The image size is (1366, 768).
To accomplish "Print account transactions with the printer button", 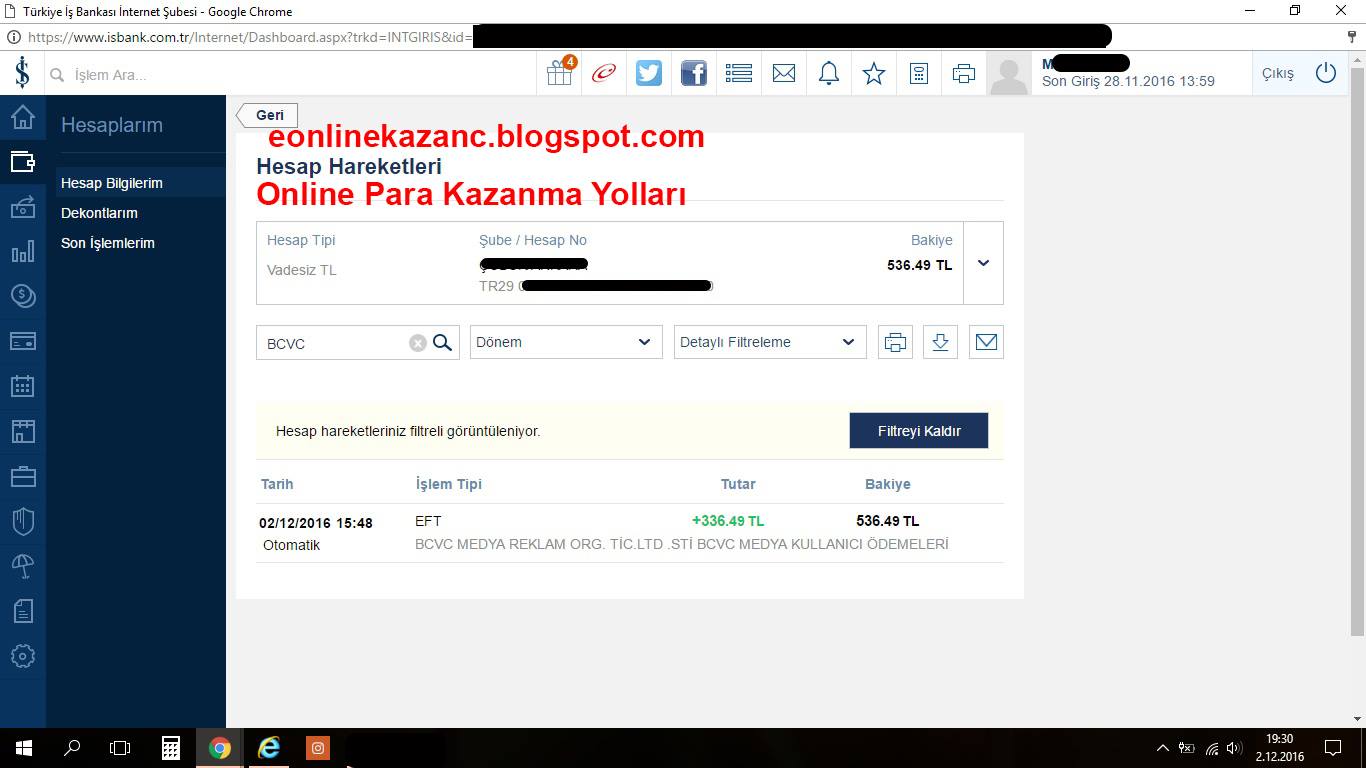I will tap(895, 342).
